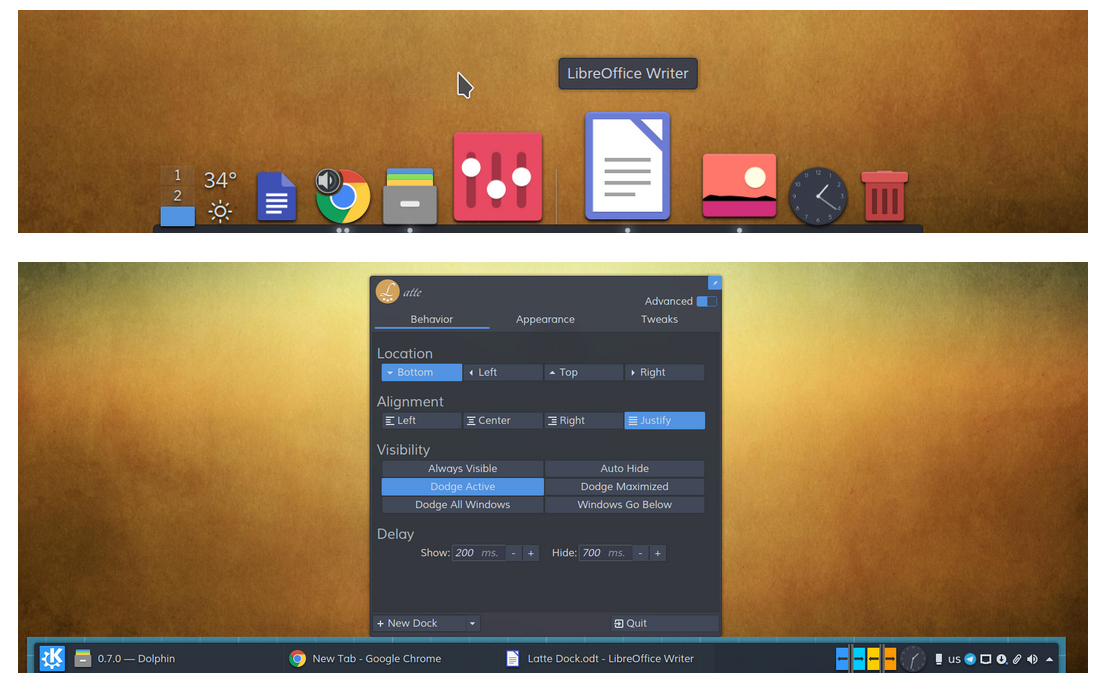Expand the system tray arrow

1049,659
